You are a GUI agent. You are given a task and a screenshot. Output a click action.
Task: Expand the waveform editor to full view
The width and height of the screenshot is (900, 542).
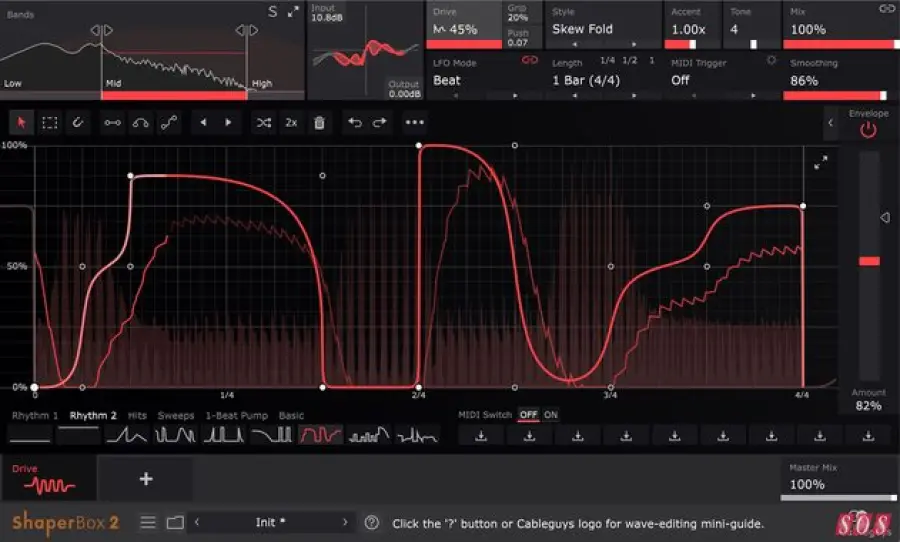coord(821,162)
